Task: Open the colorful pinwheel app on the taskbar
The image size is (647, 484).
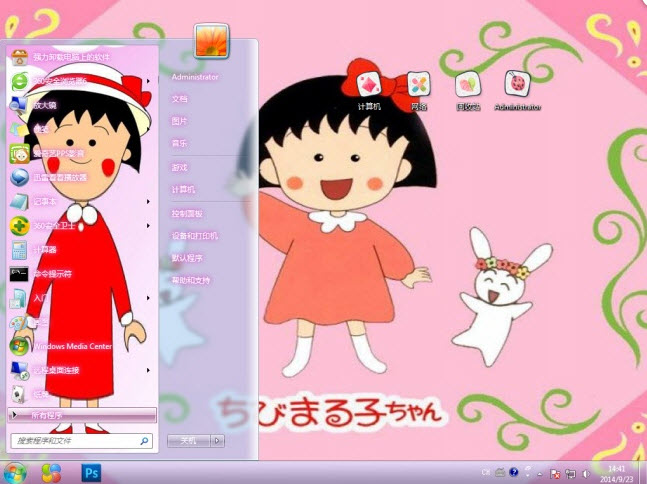Action: 52,473
